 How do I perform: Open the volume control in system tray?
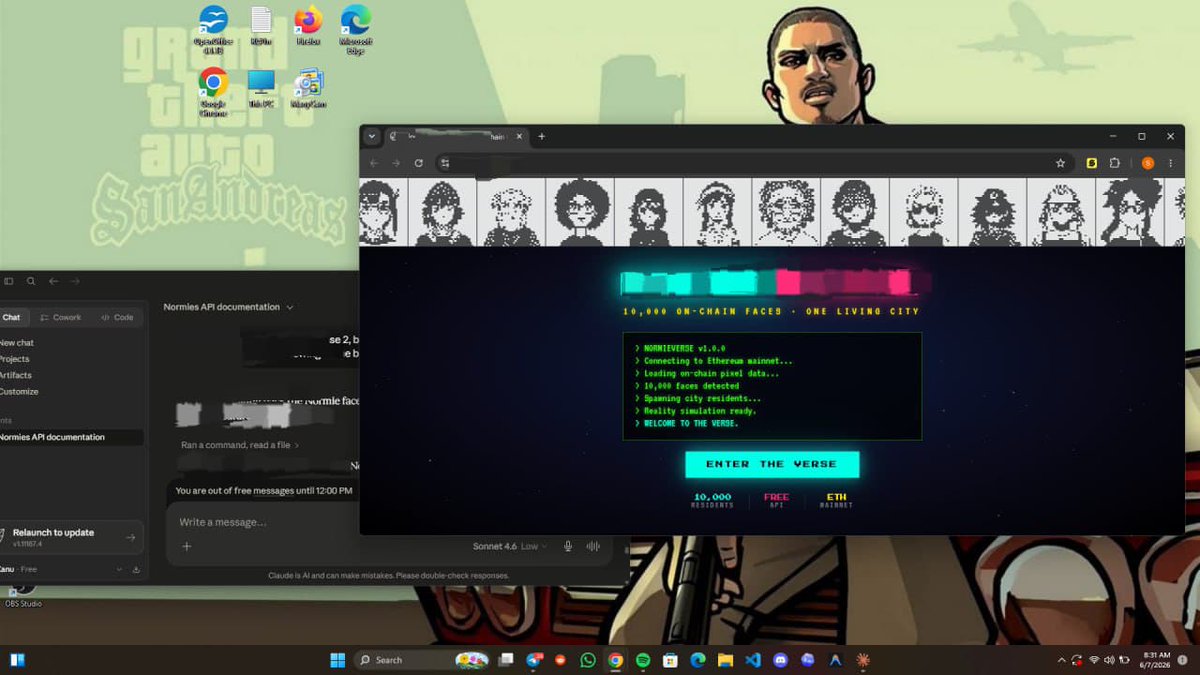1110,660
